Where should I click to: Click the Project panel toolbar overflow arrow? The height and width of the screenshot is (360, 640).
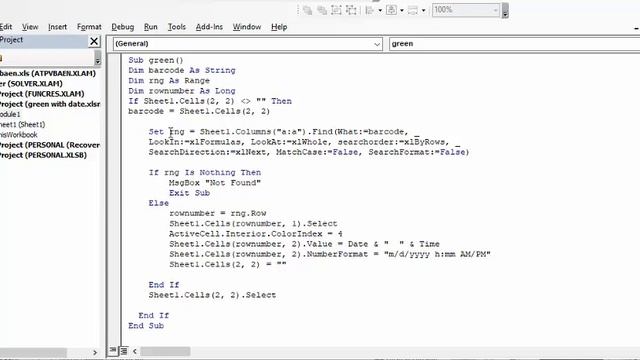point(98,58)
